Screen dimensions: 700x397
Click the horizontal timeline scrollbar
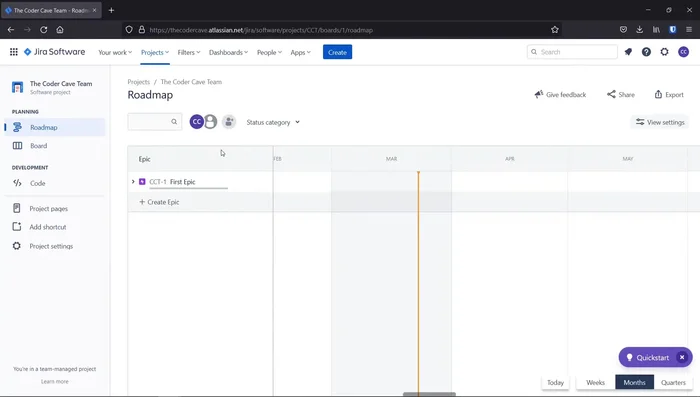pyautogui.click(x=429, y=394)
